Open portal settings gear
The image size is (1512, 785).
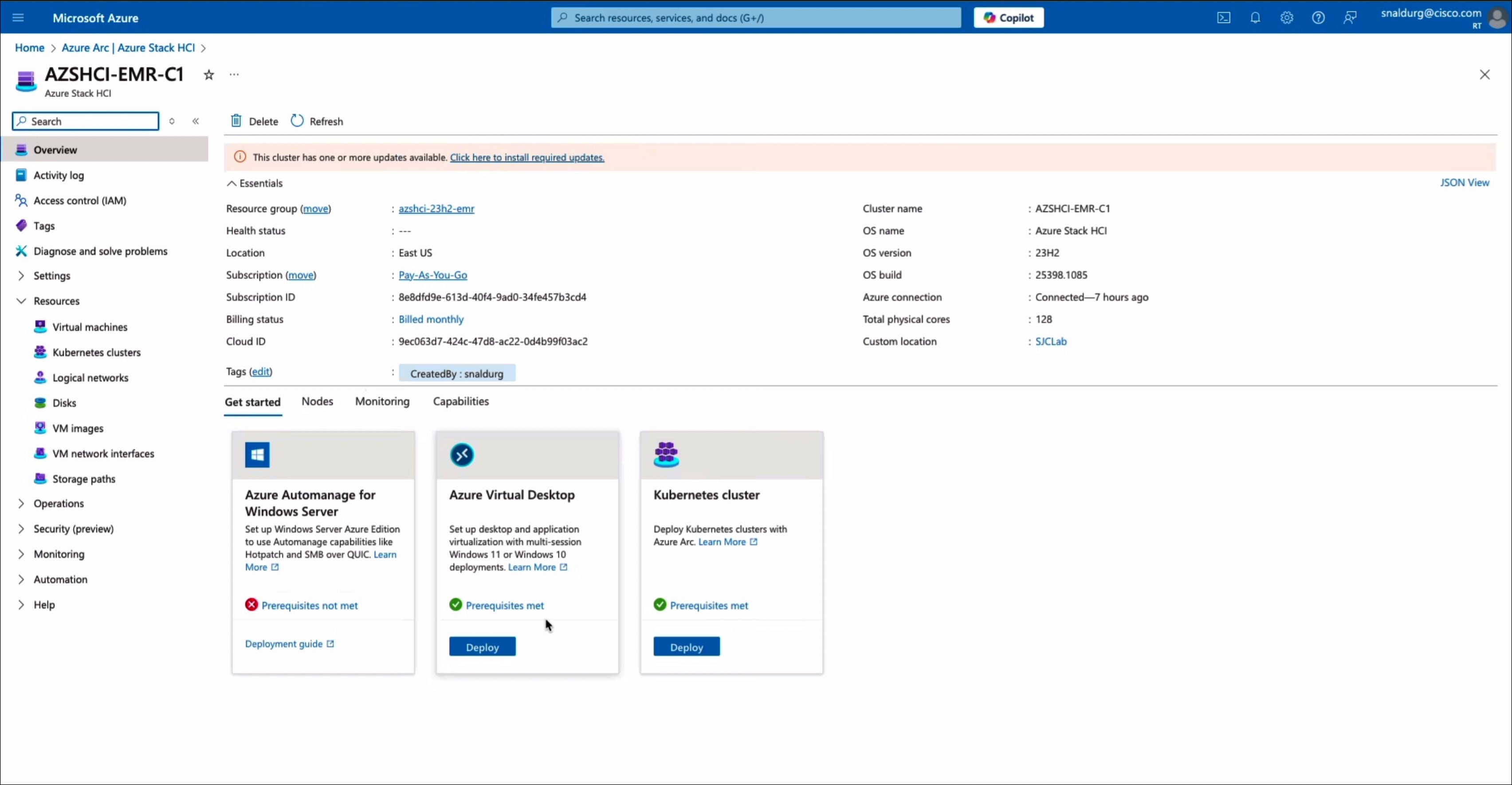1287,18
